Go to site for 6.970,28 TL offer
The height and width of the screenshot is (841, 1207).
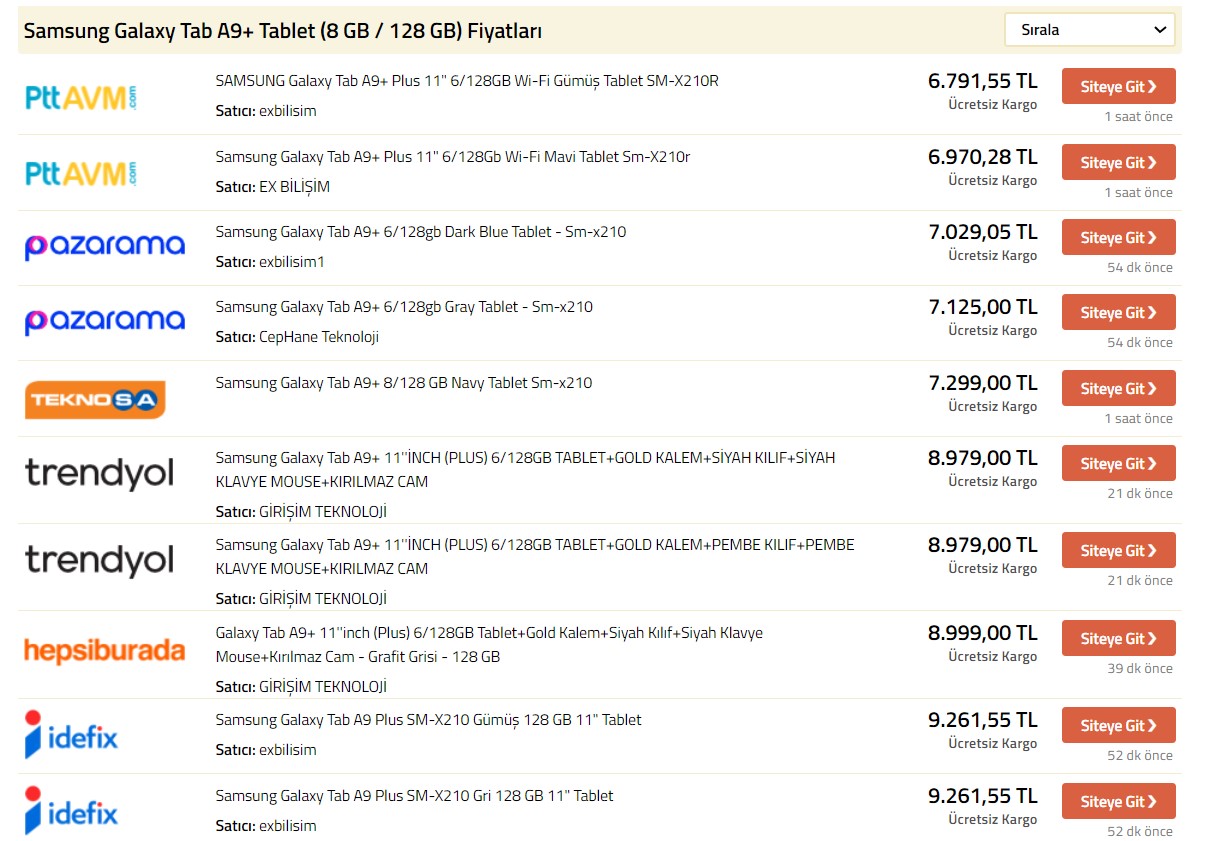point(1118,162)
